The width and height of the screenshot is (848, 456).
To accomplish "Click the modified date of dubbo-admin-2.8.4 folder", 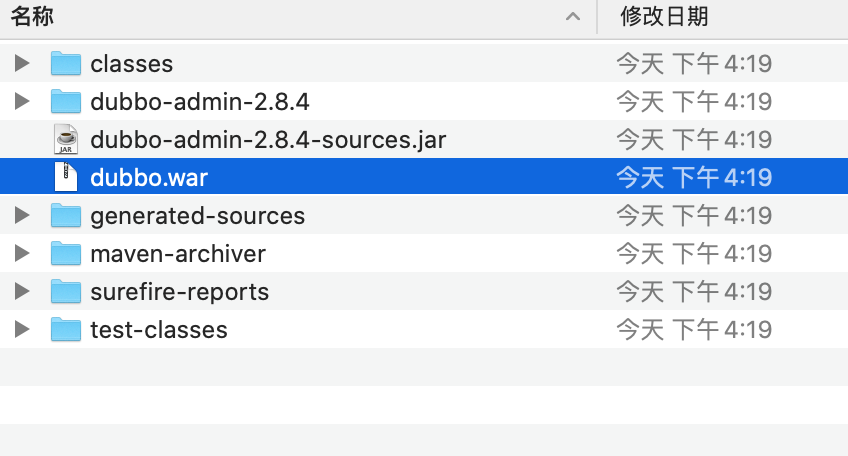I will 694,102.
